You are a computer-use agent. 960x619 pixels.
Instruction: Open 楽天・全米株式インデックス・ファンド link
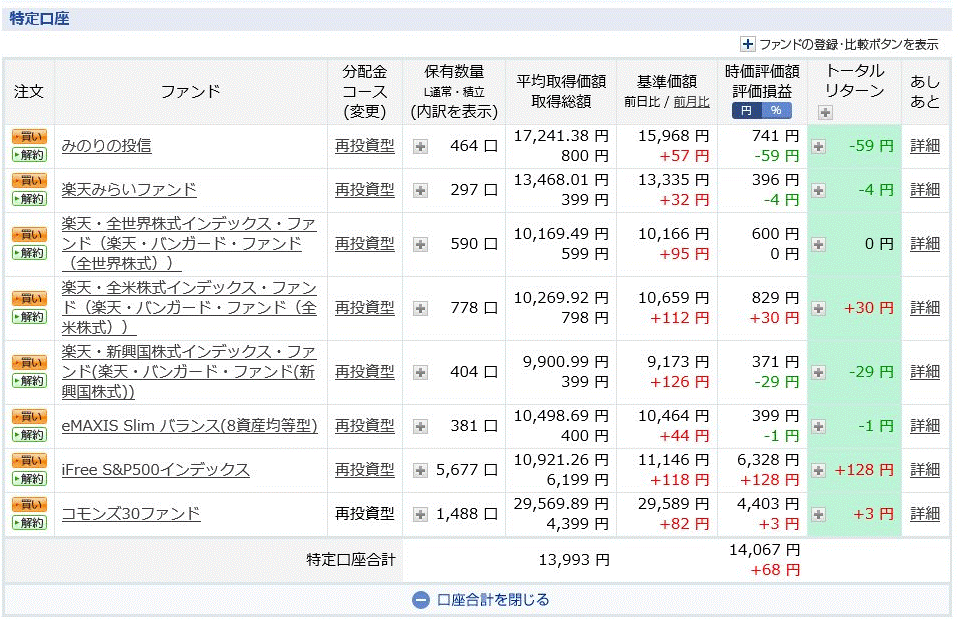point(189,307)
